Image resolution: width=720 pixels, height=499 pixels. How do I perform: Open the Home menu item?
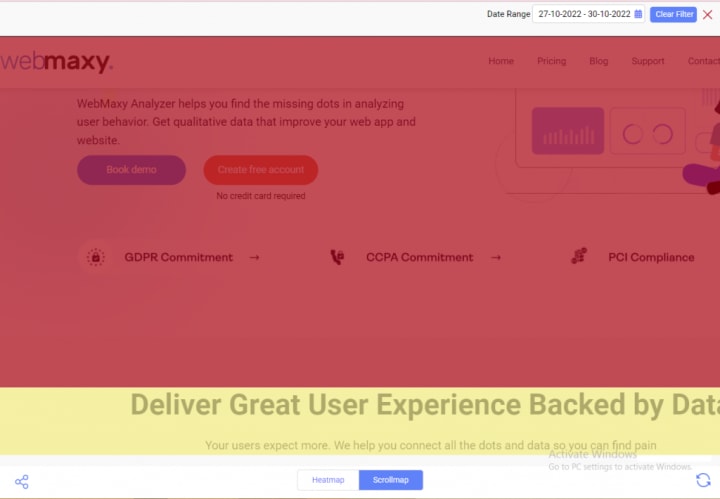[x=501, y=61]
